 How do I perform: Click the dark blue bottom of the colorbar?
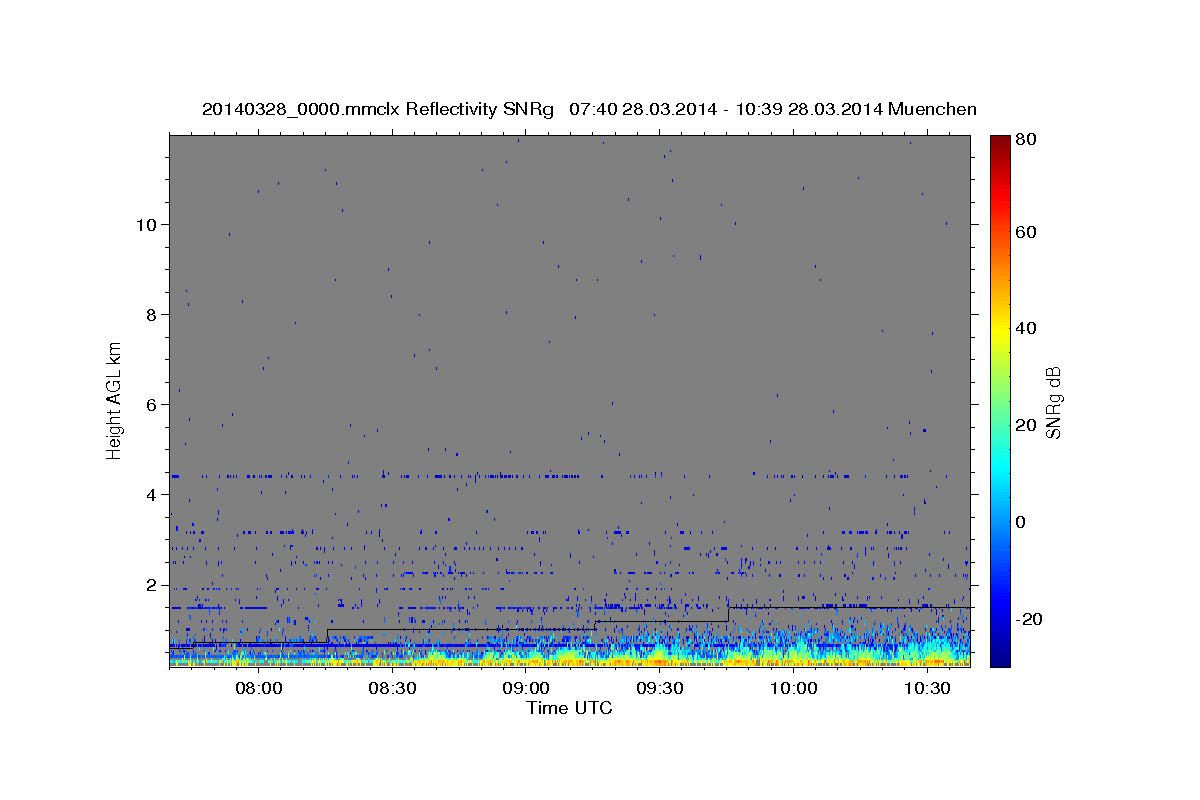click(1000, 658)
